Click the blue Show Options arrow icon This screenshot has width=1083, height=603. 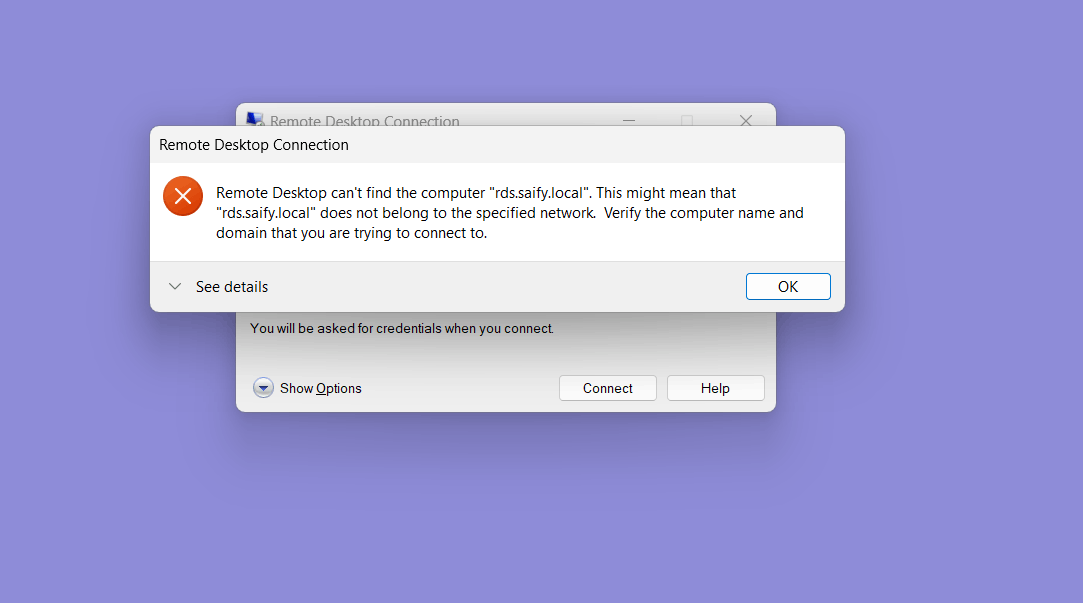(x=263, y=387)
